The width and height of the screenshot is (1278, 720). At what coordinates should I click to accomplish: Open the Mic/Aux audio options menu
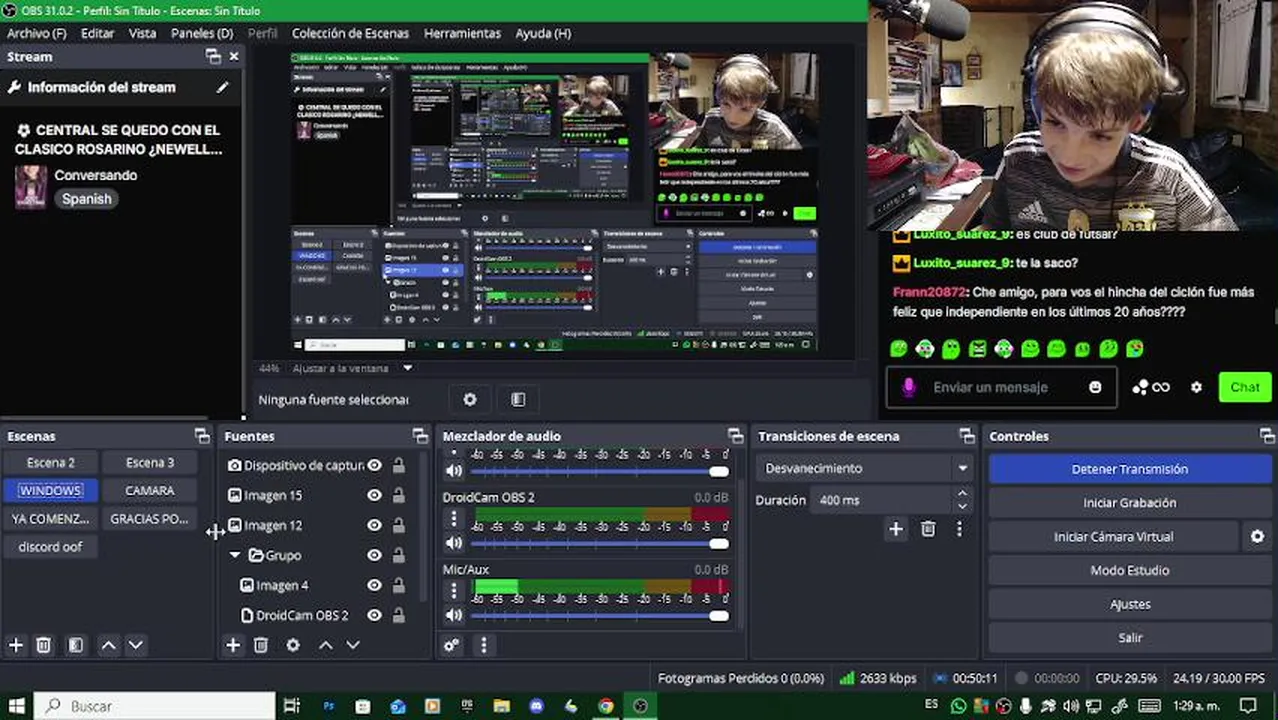tap(454, 590)
